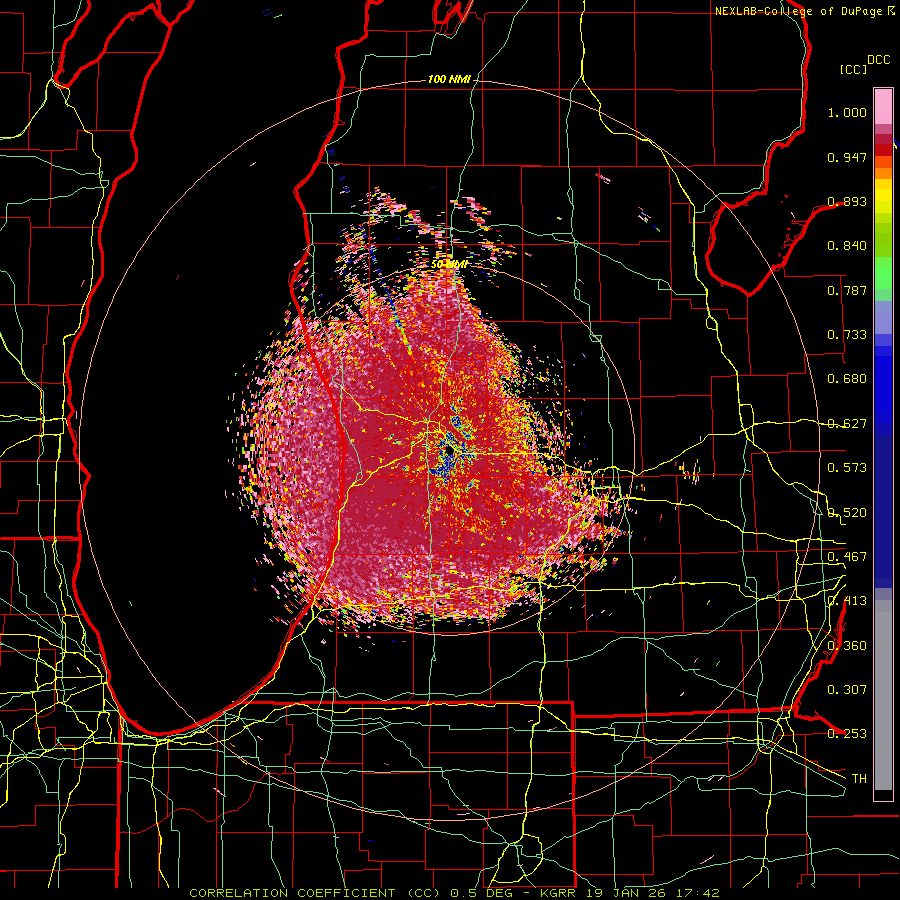The width and height of the screenshot is (900, 900).
Task: Click the 0.5 DEG elevation angle text
Action: tap(481, 893)
